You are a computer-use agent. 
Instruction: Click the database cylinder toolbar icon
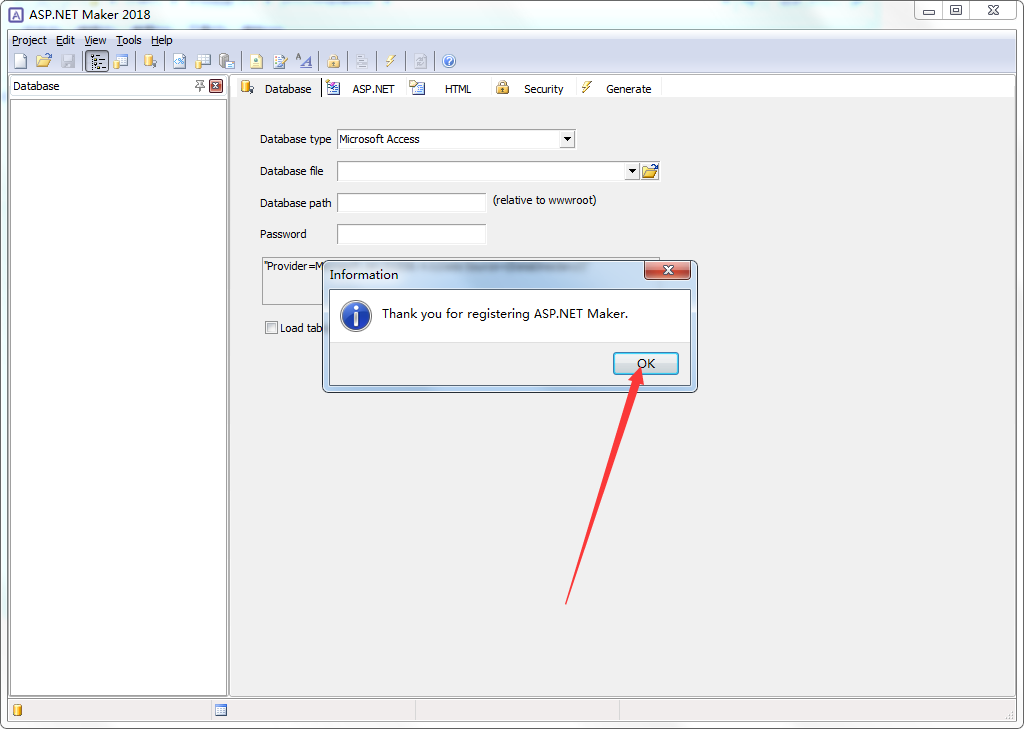[x=150, y=61]
